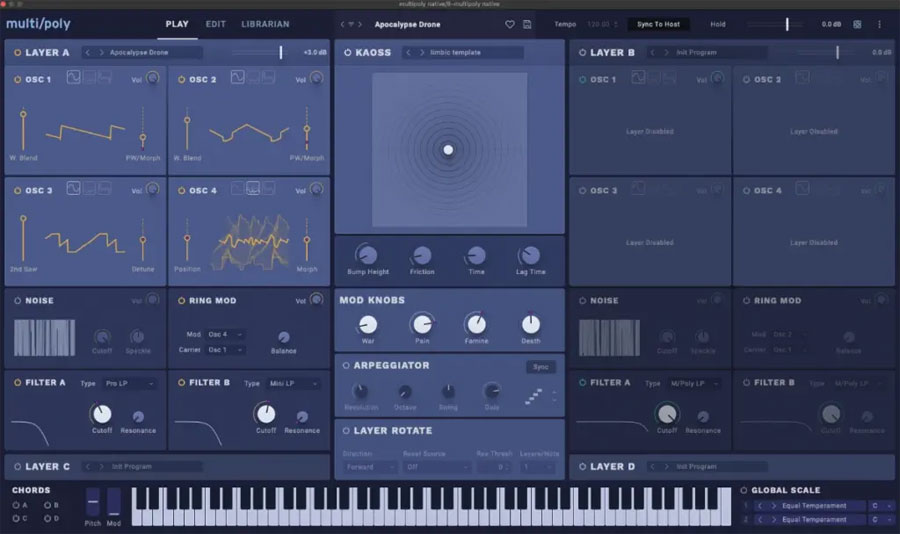This screenshot has width=900, height=534.
Task: Click the previous-preset arrow beside Apocalypse Drone in top bar
Action: click(x=343, y=24)
